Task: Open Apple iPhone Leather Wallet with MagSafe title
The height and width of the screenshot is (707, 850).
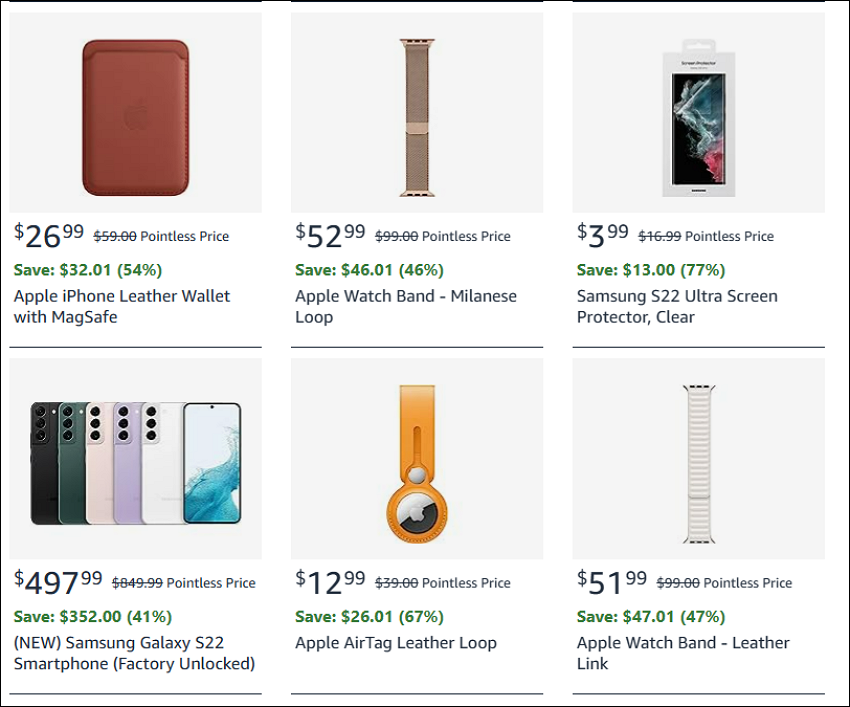Action: coord(122,306)
